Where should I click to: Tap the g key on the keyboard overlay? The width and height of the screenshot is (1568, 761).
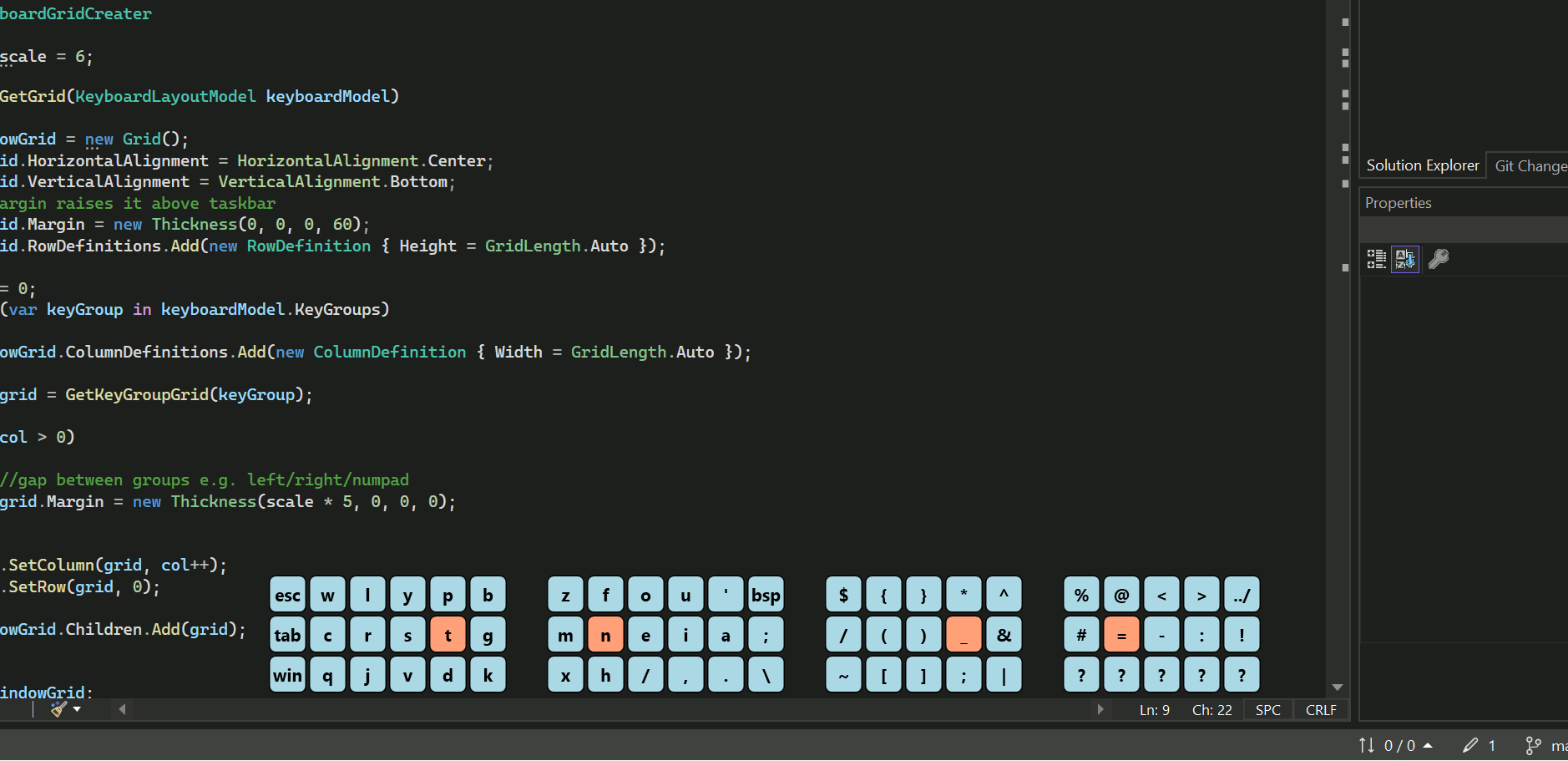click(488, 635)
